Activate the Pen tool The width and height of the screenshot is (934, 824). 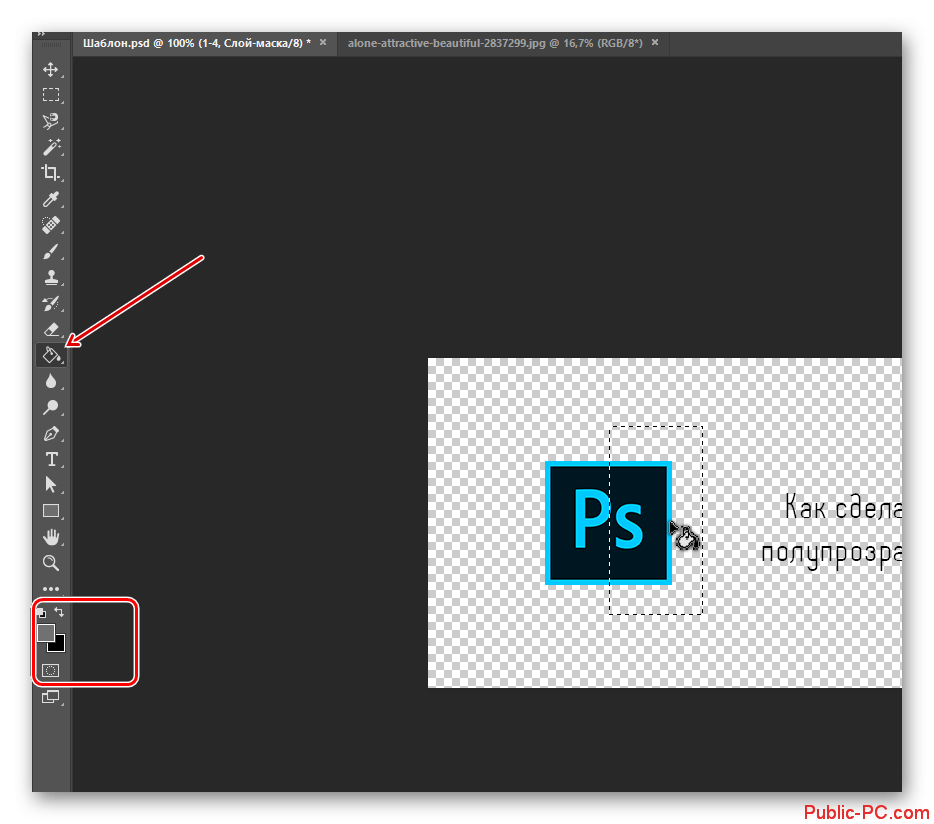click(50, 434)
